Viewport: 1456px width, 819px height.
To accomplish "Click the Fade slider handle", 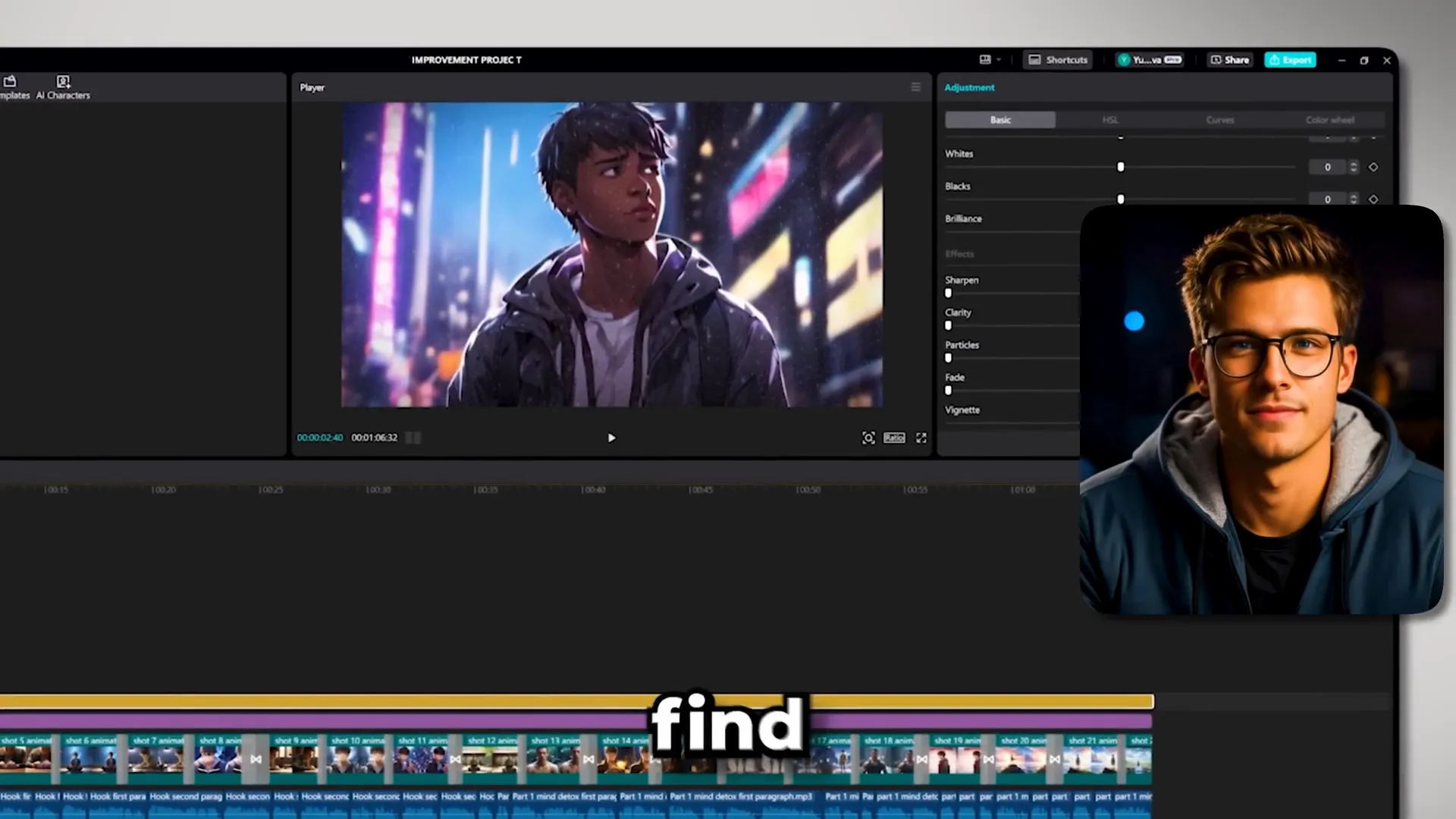I will (948, 391).
